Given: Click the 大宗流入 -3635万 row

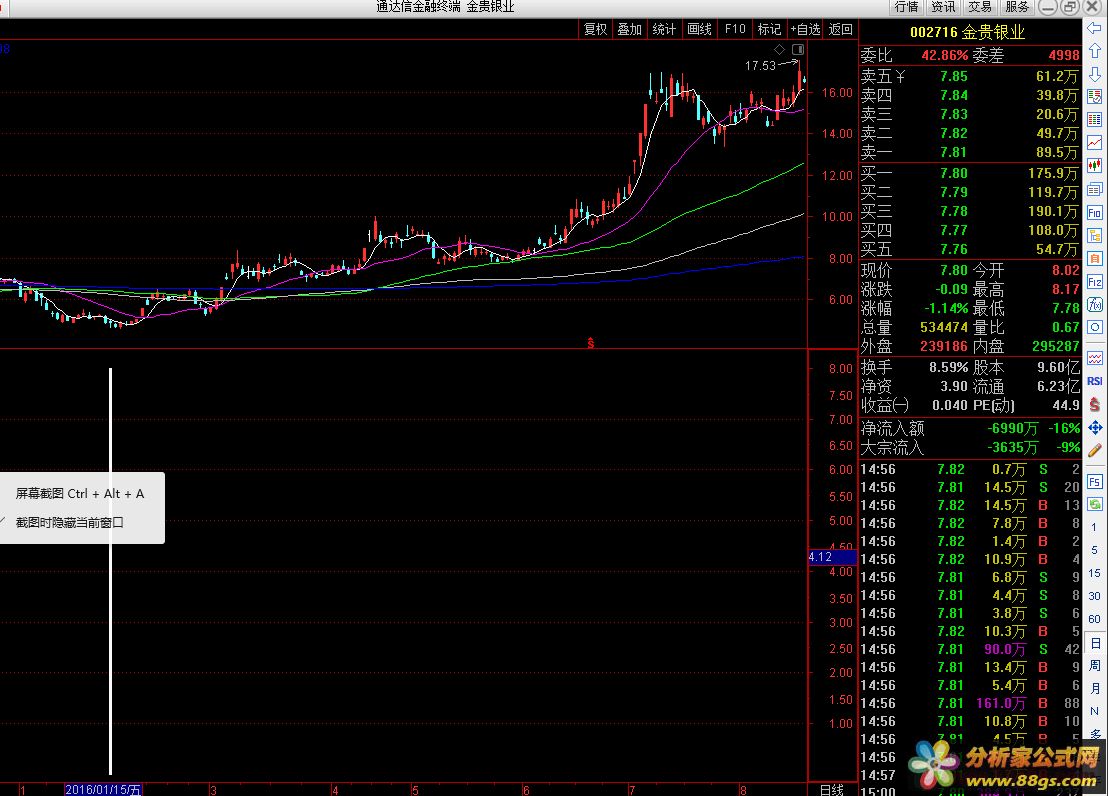Looking at the screenshot, I should click(970, 447).
